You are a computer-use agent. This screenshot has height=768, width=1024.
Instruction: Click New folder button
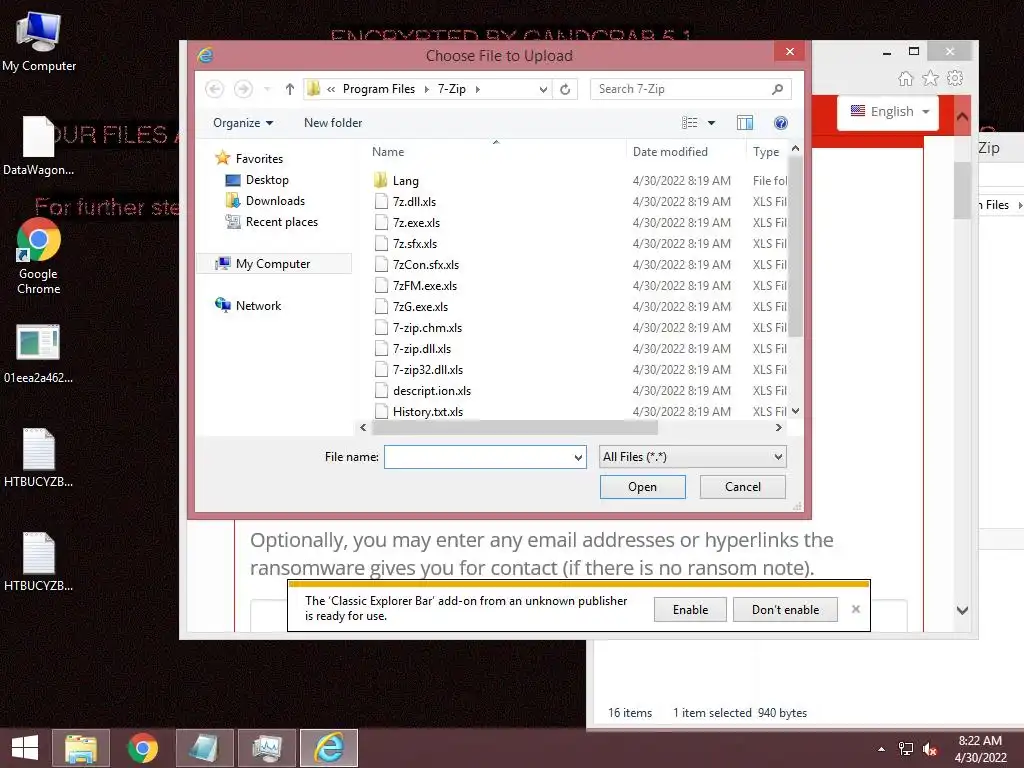332,123
